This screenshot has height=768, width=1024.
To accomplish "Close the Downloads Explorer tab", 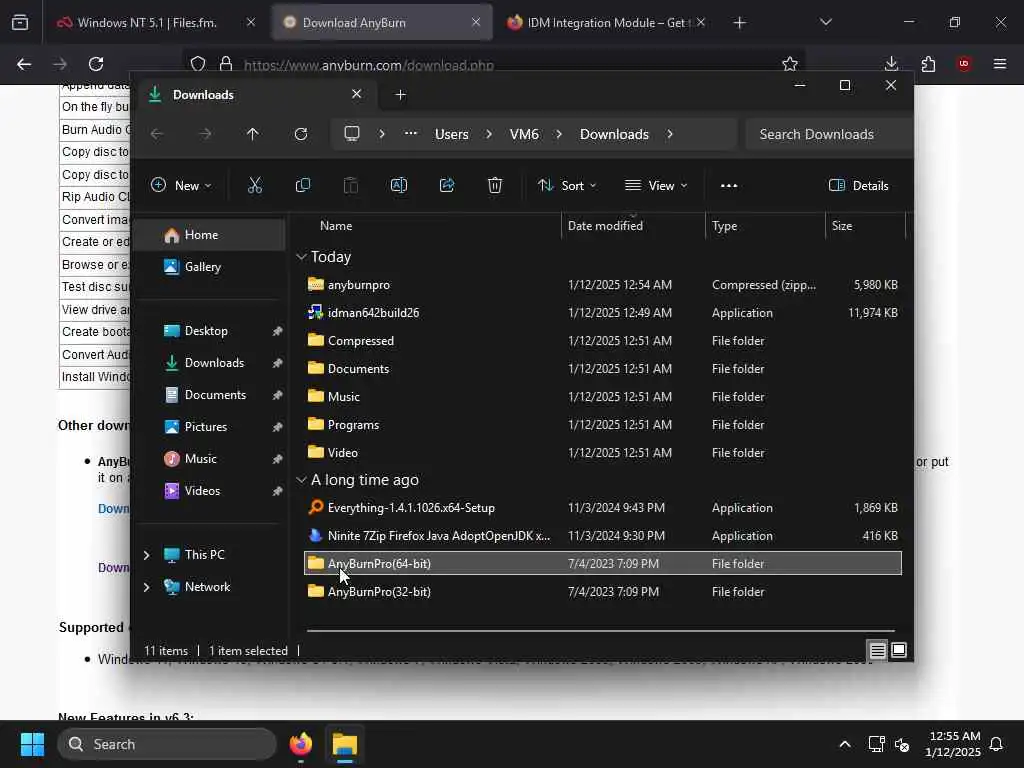I will coord(357,94).
